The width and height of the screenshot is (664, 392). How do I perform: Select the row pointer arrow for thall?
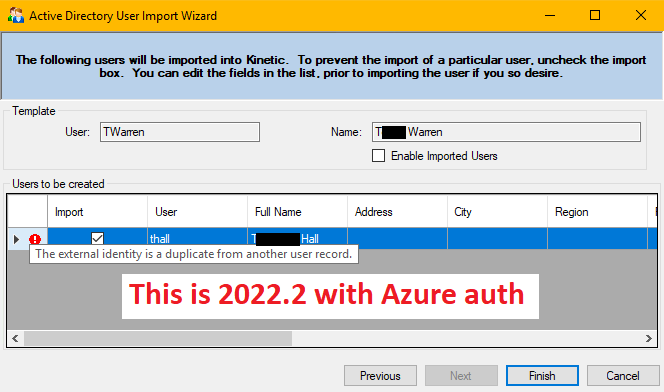(16, 239)
